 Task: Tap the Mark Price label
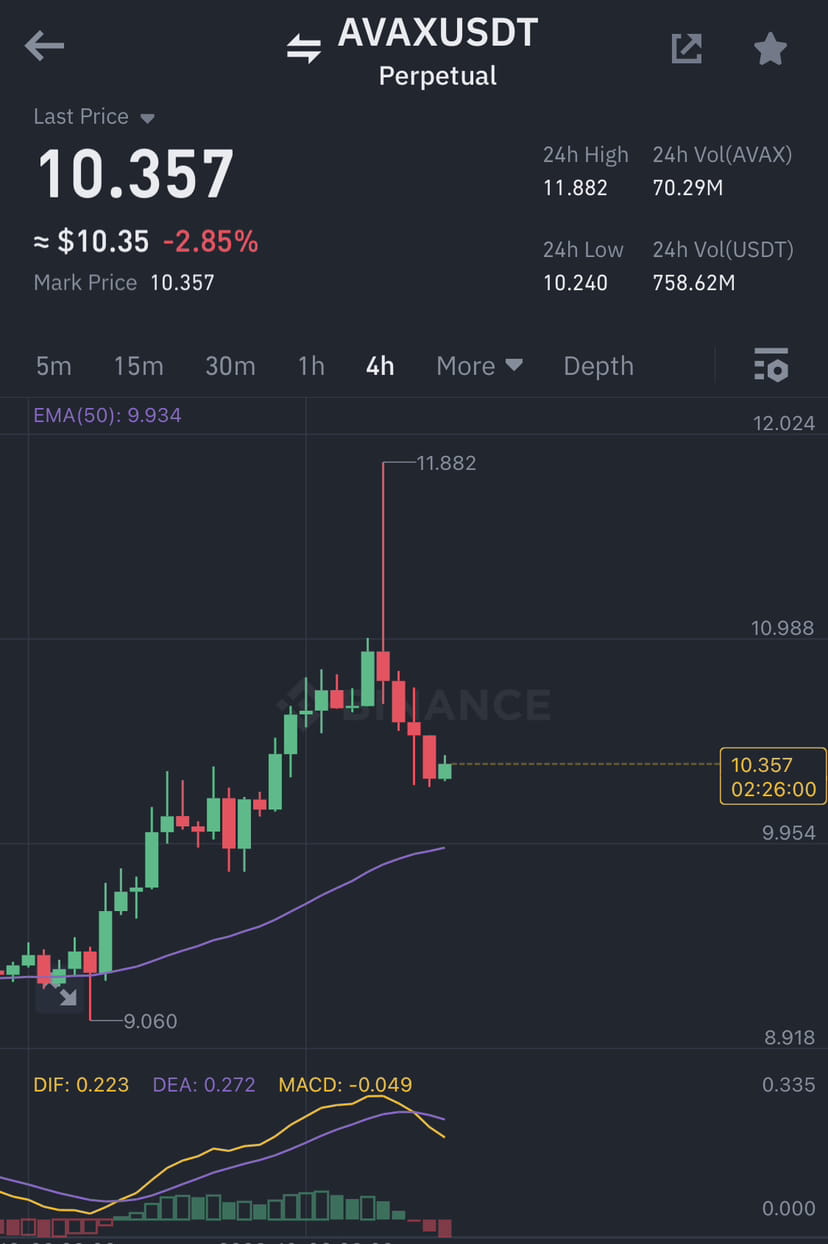pyautogui.click(x=85, y=283)
